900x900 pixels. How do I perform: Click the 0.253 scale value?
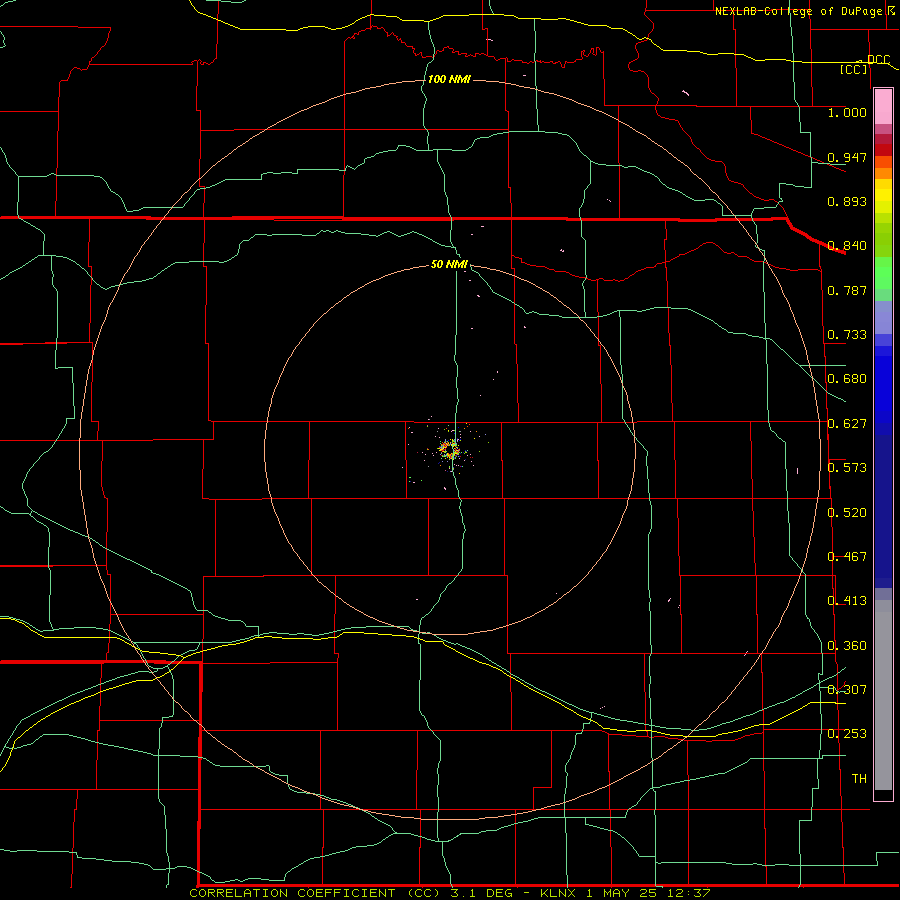847,734
